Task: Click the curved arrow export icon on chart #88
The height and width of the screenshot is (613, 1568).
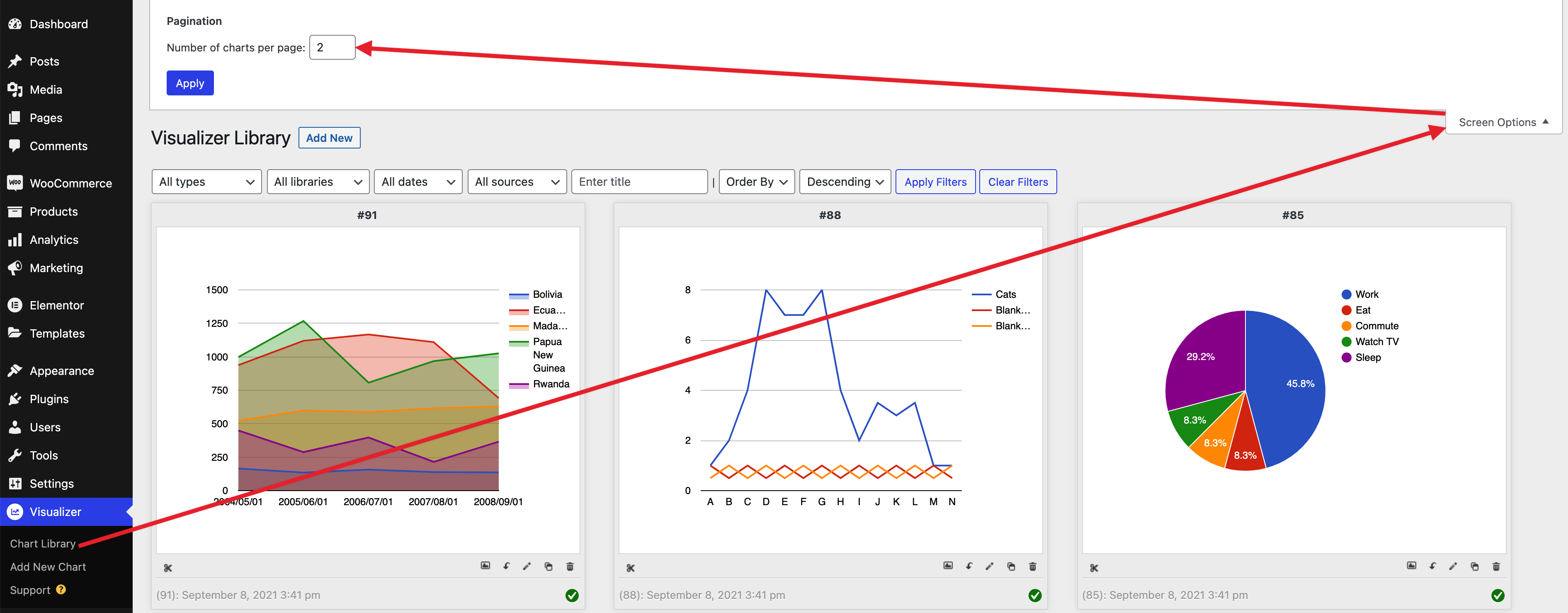Action: click(x=969, y=566)
